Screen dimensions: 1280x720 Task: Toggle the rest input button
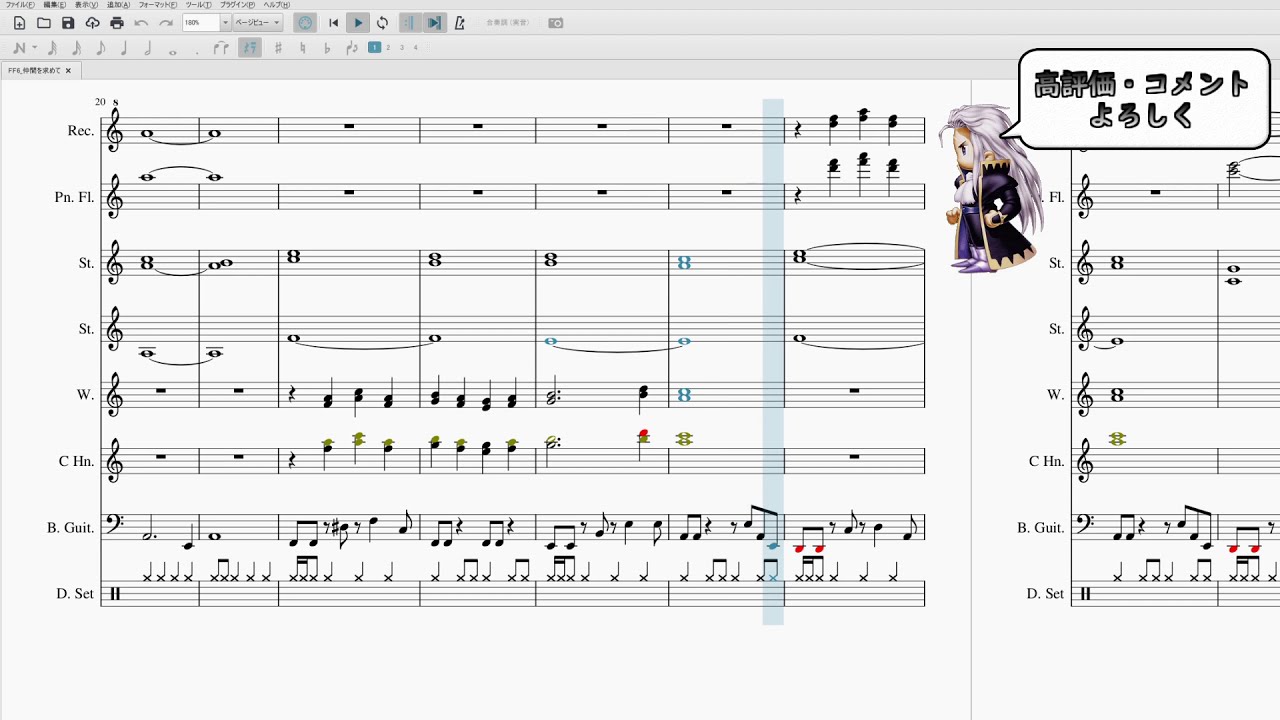pyautogui.click(x=250, y=48)
